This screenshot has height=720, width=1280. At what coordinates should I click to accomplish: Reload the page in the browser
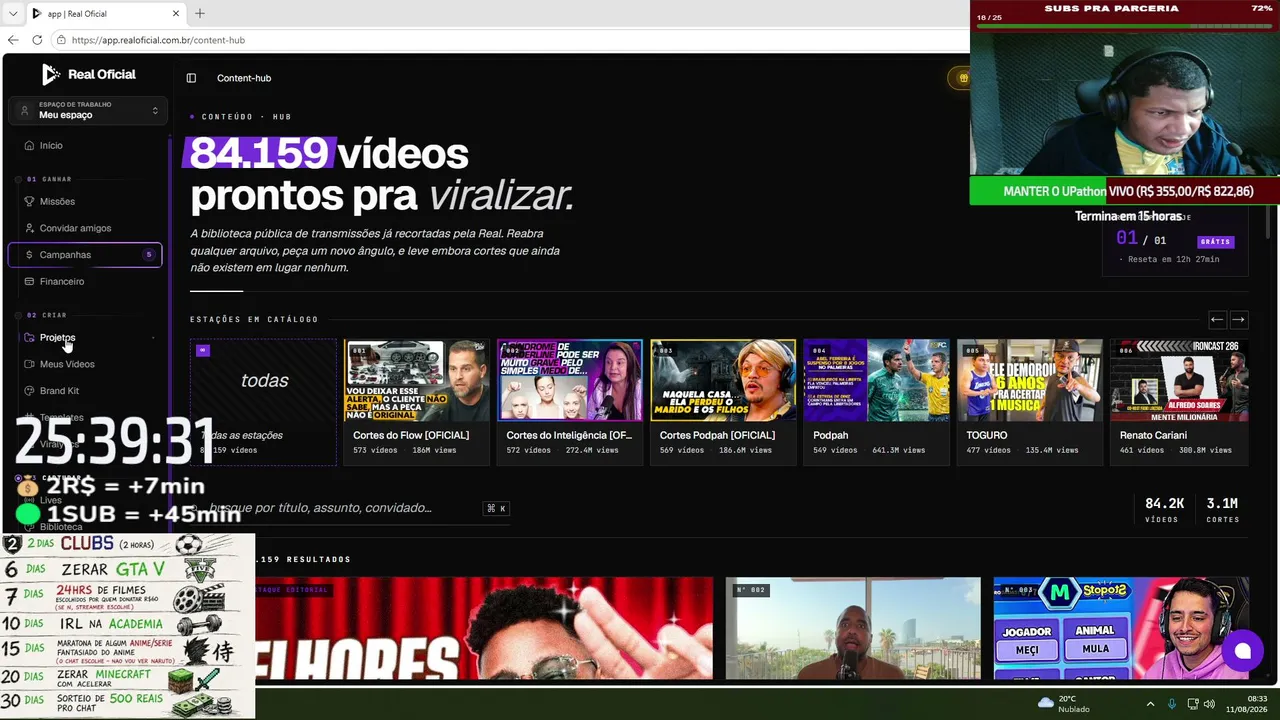pos(37,40)
